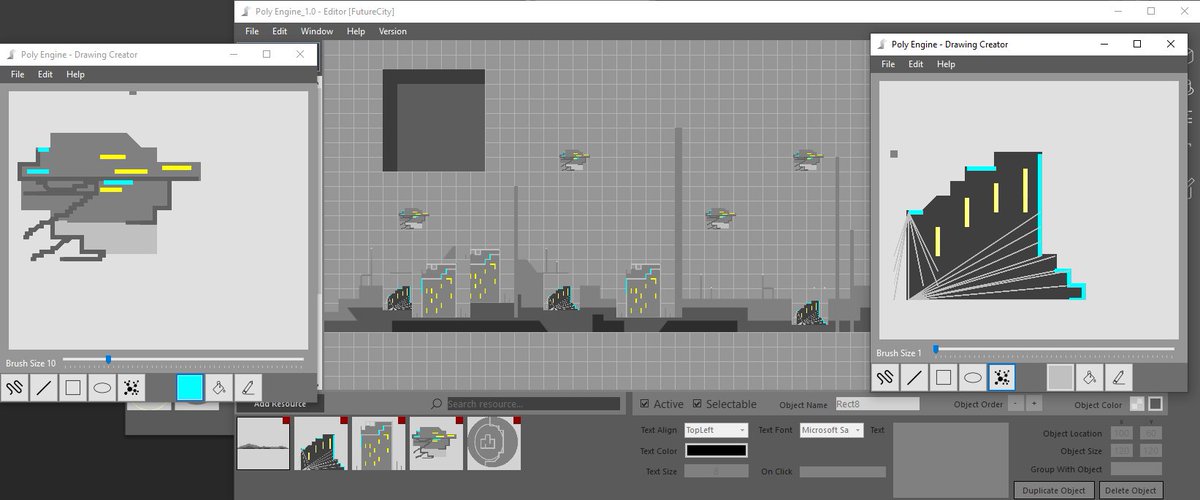Select transparent checkered Object Color swatch
1200x500 pixels.
1137,404
